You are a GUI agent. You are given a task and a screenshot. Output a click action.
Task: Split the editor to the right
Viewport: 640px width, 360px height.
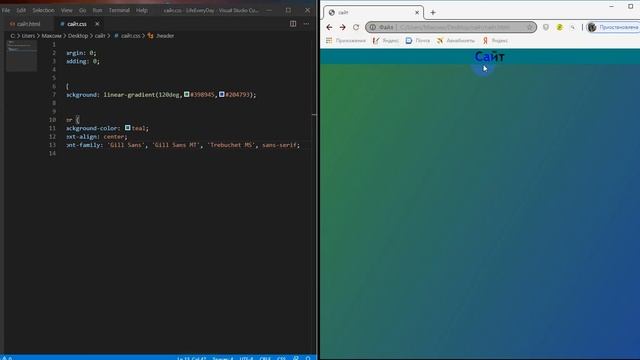click(293, 24)
